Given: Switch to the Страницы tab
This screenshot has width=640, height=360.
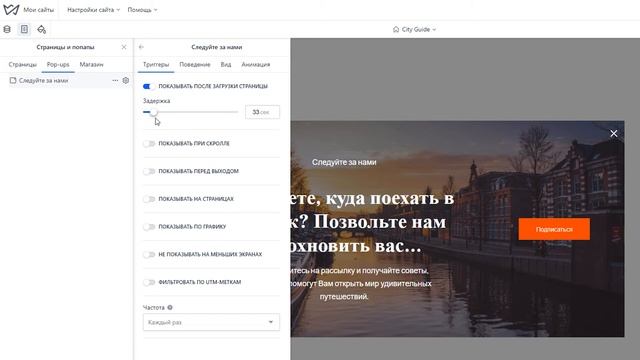Looking at the screenshot, I should [22, 64].
